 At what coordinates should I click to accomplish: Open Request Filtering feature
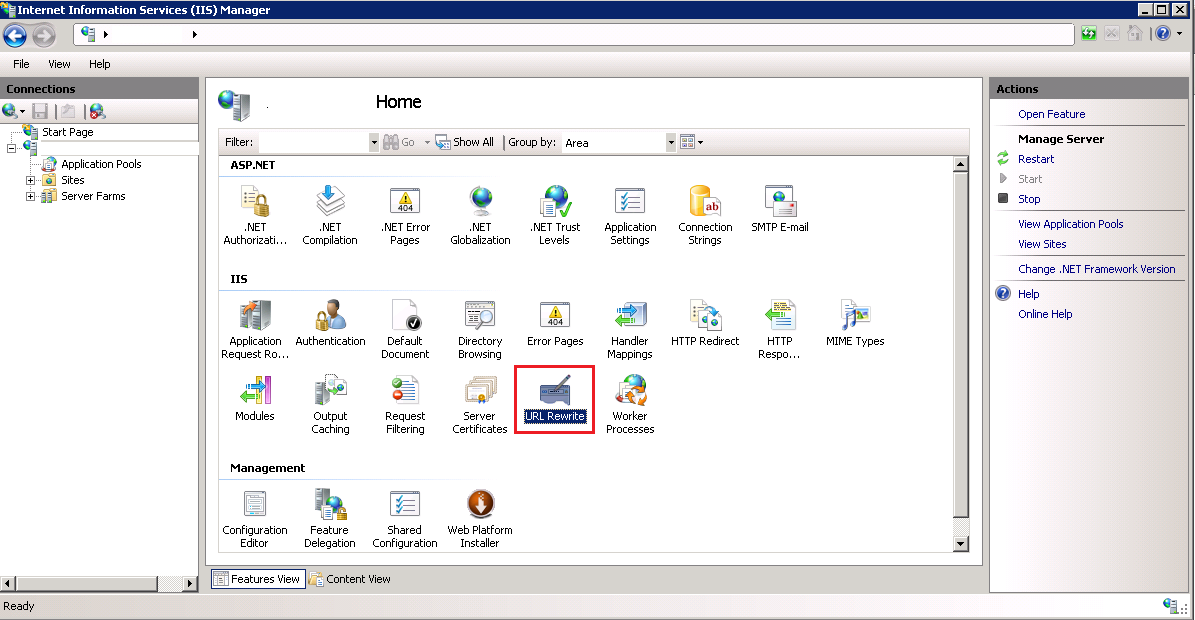[405, 404]
